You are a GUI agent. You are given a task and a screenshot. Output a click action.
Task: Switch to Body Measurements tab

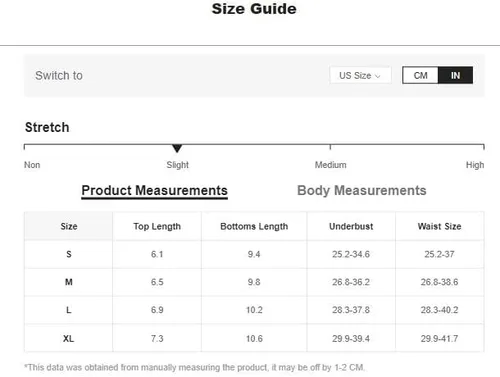[362, 191]
